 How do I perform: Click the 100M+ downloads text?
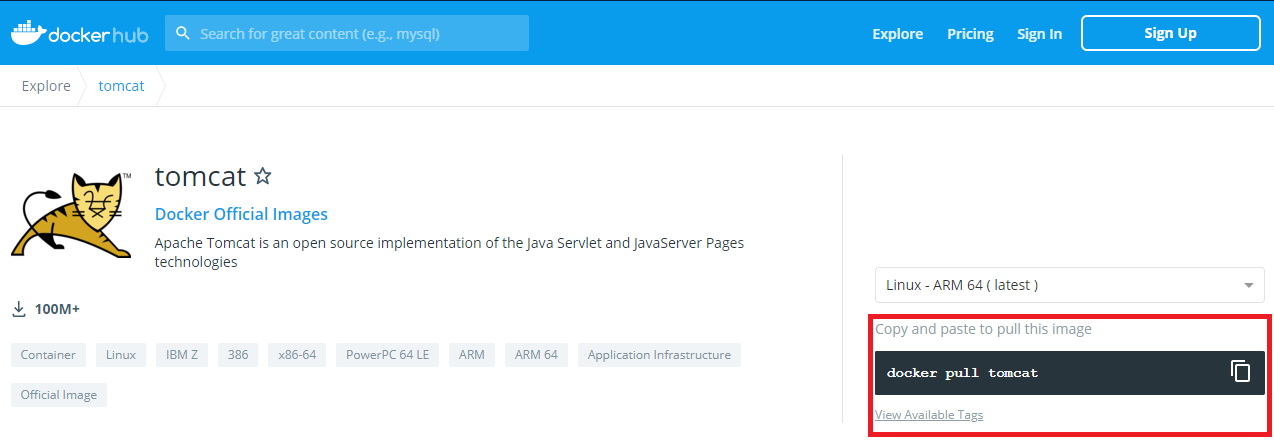pyautogui.click(x=57, y=309)
